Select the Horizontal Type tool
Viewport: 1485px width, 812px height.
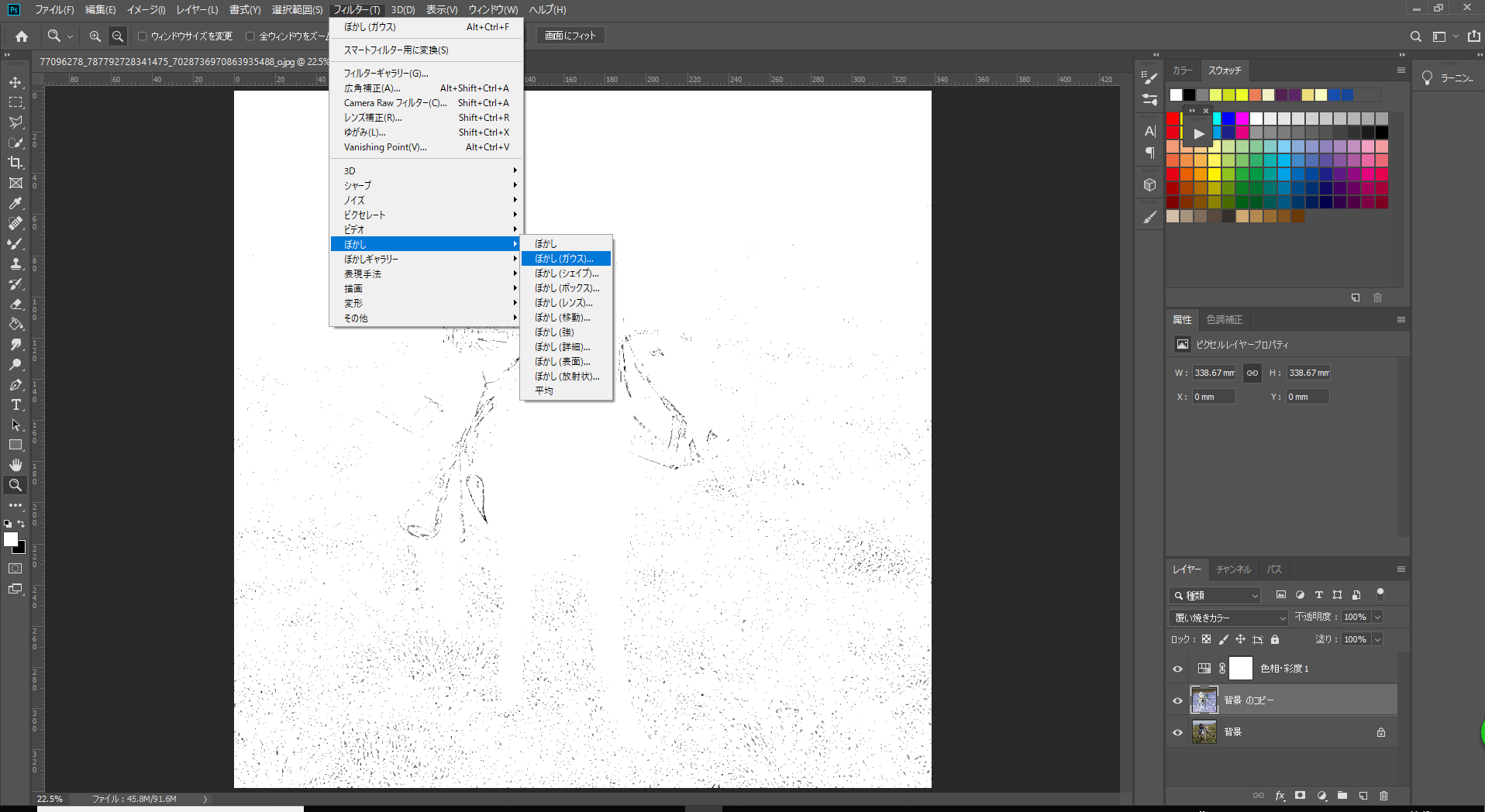tap(16, 404)
